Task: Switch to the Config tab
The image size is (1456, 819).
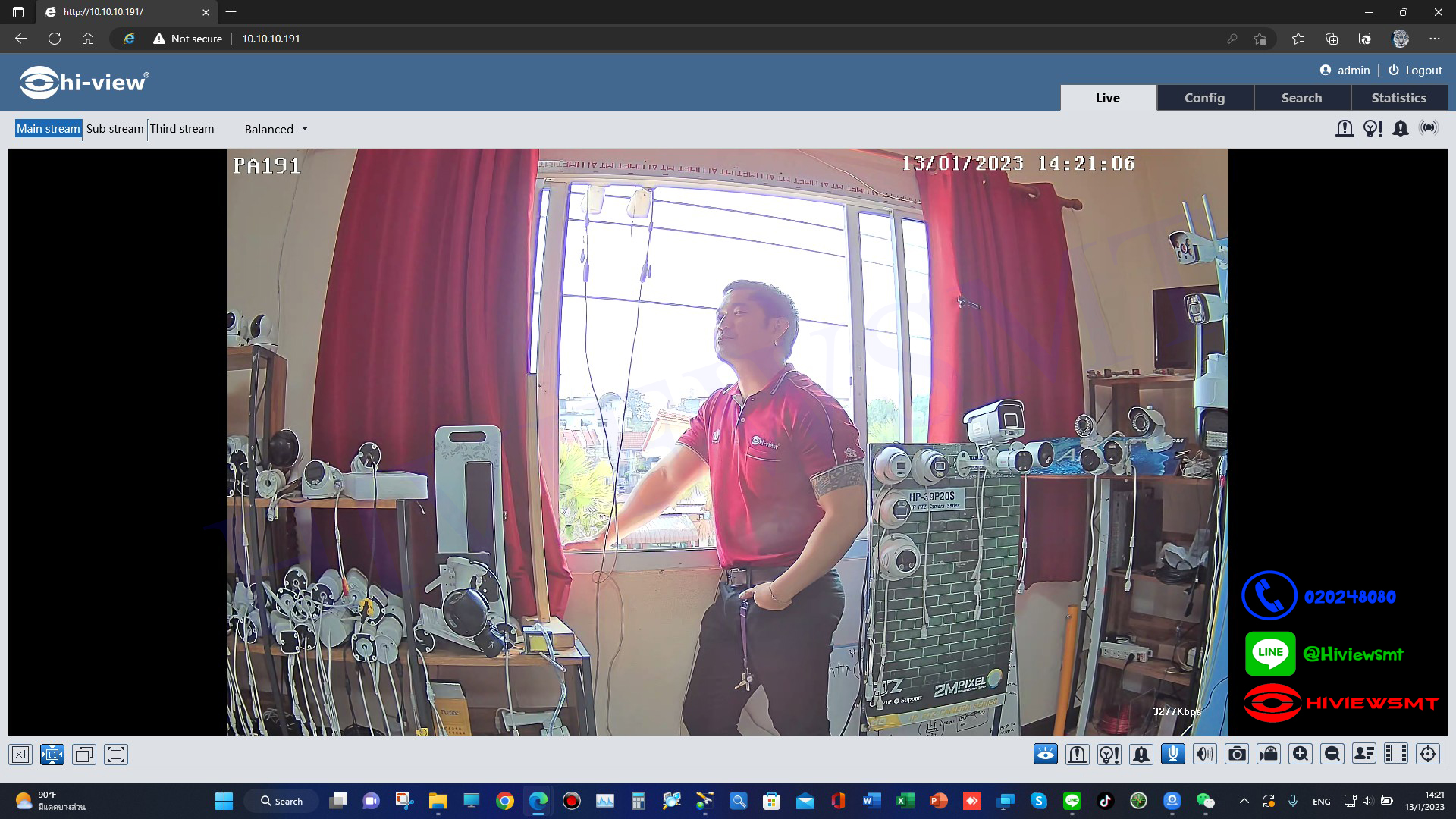Action: coord(1204,98)
